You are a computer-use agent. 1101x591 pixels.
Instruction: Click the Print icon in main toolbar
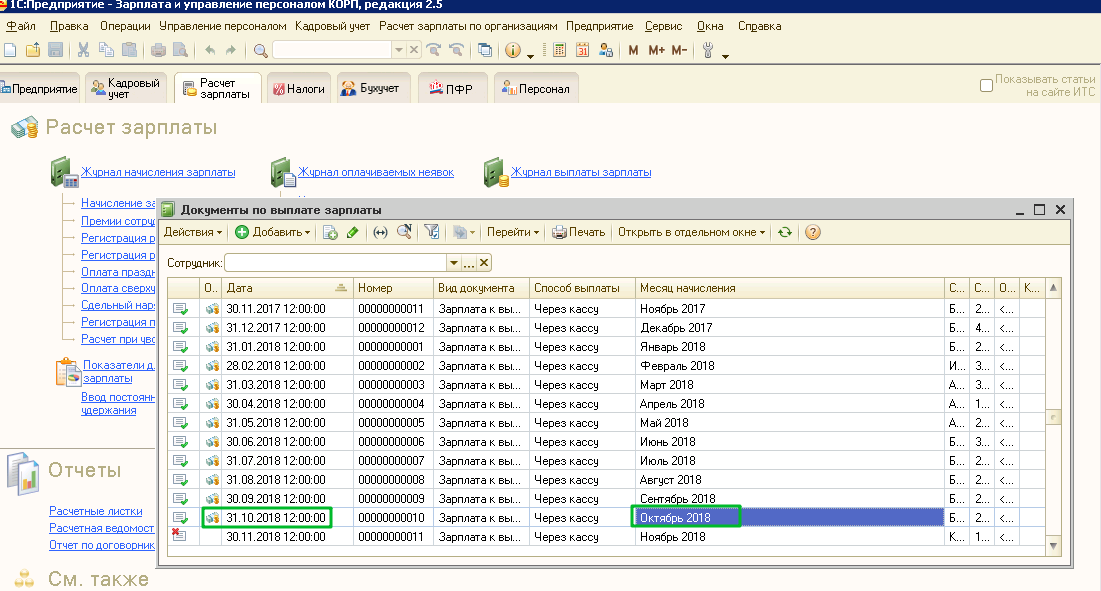pos(159,50)
